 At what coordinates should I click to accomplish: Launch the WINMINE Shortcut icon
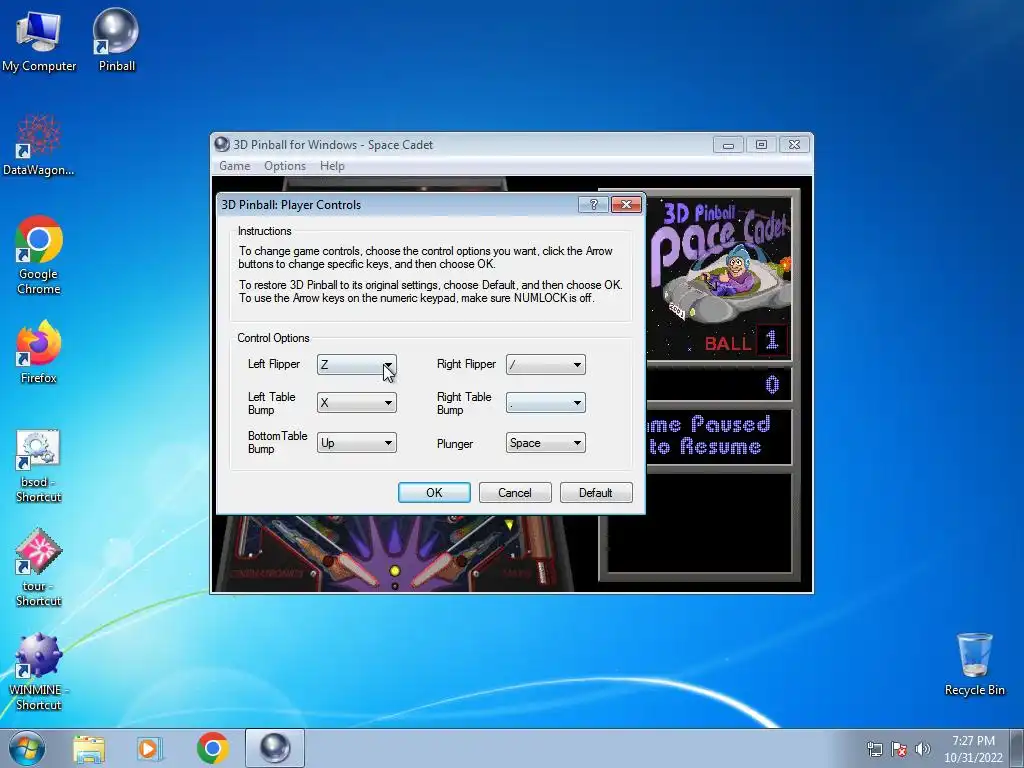[39, 671]
